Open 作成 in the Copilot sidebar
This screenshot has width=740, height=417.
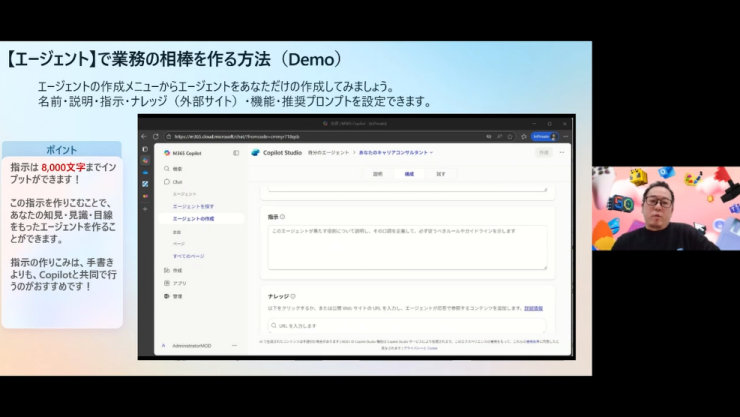[173, 270]
